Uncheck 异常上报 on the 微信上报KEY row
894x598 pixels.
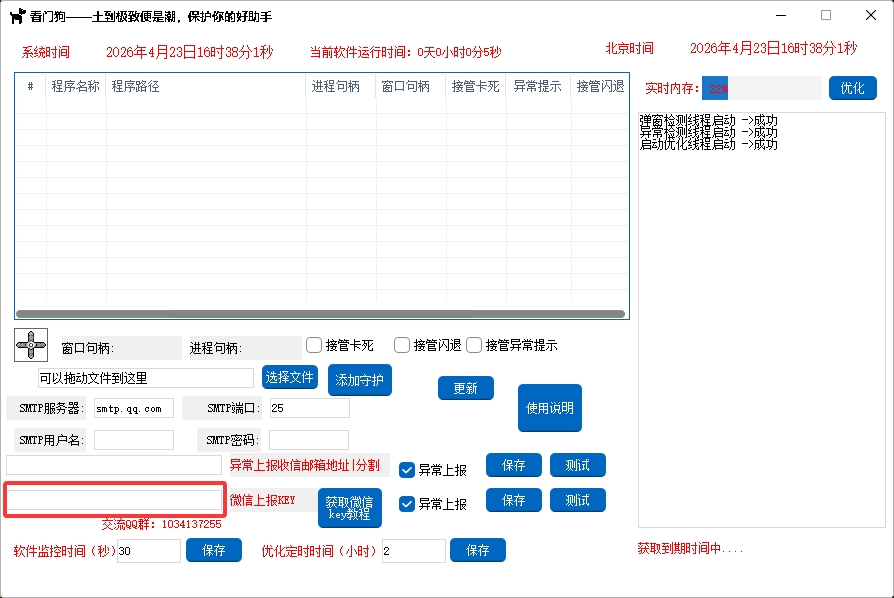(x=407, y=504)
